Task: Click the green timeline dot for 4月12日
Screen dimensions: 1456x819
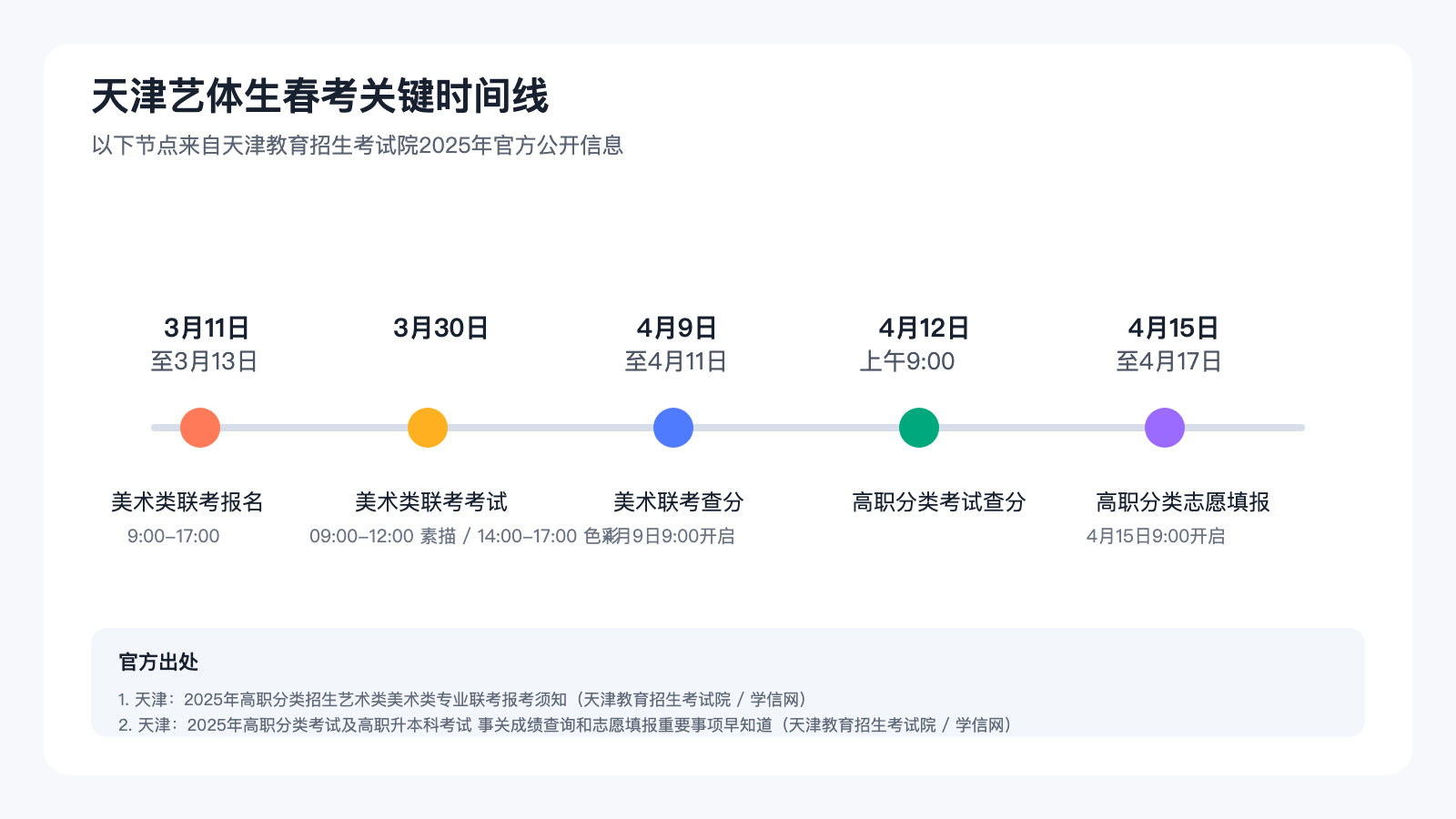Action: tap(919, 428)
